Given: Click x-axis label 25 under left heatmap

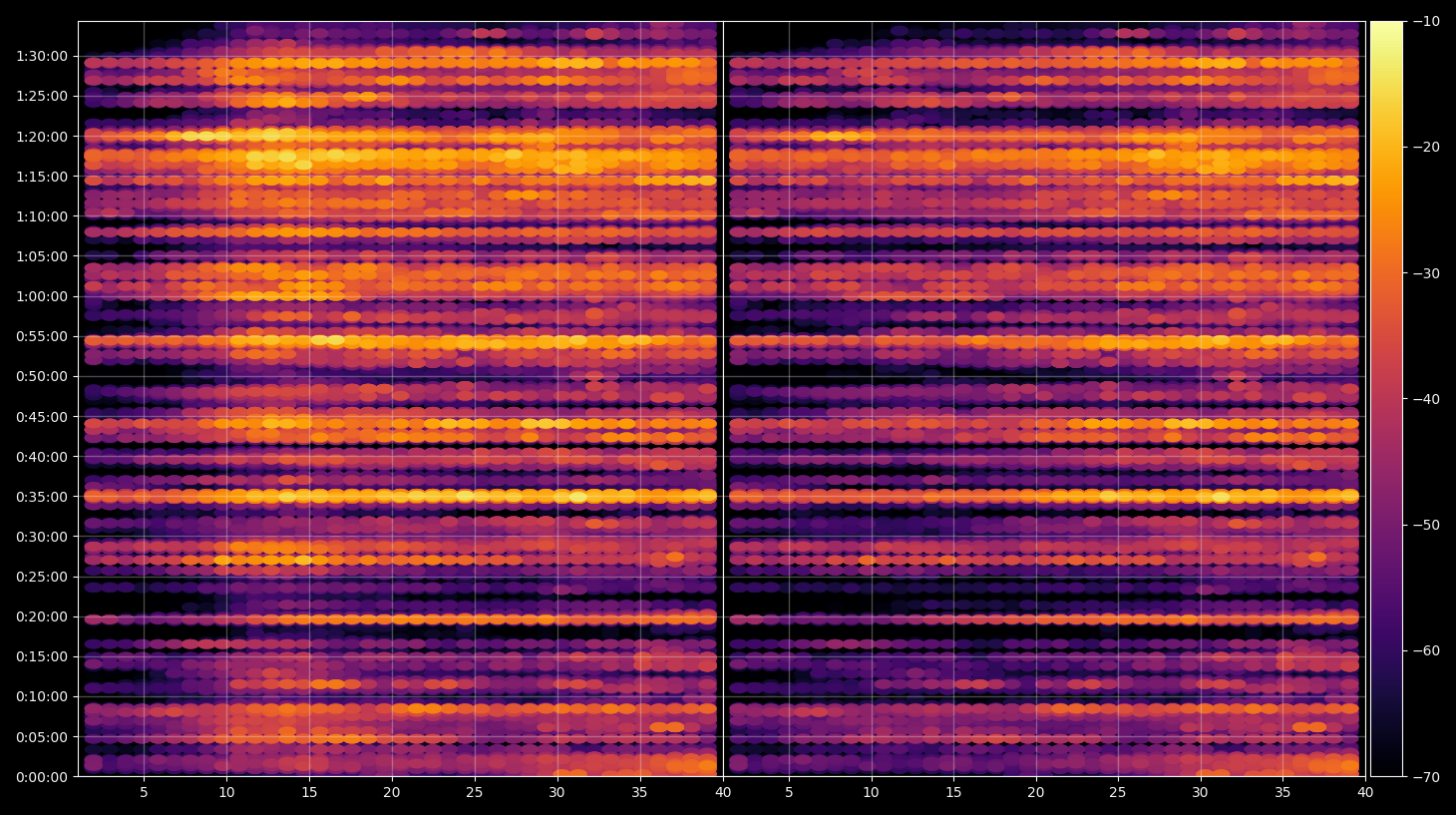Looking at the screenshot, I should 474,793.
